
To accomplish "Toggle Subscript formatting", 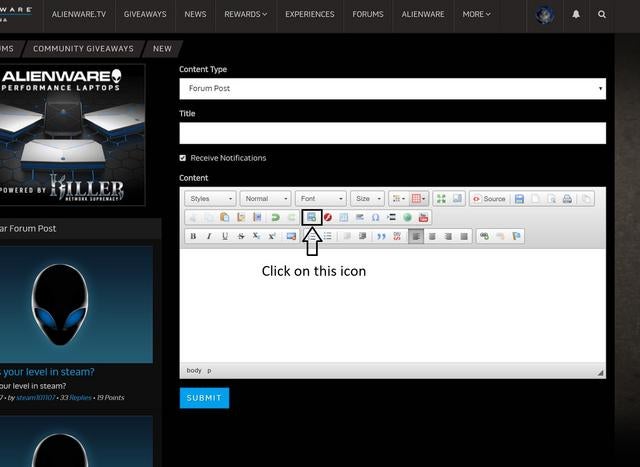I will tap(256, 236).
